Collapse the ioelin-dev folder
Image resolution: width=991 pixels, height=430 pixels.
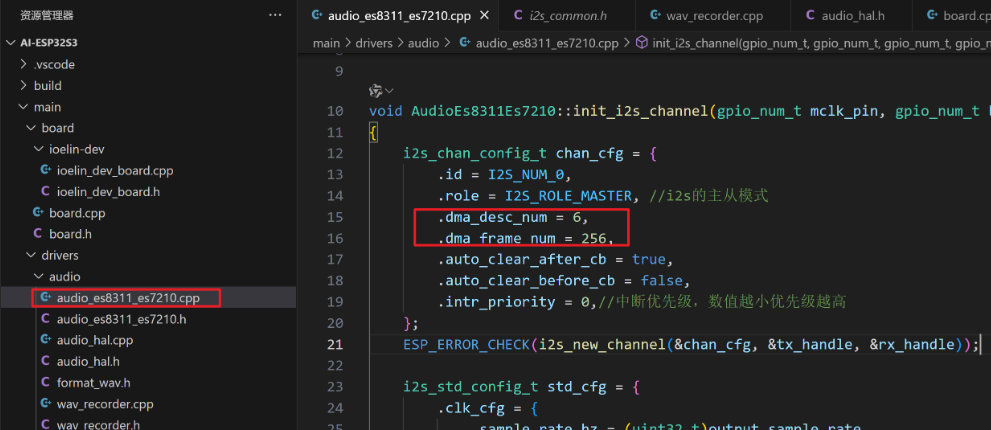coord(39,149)
